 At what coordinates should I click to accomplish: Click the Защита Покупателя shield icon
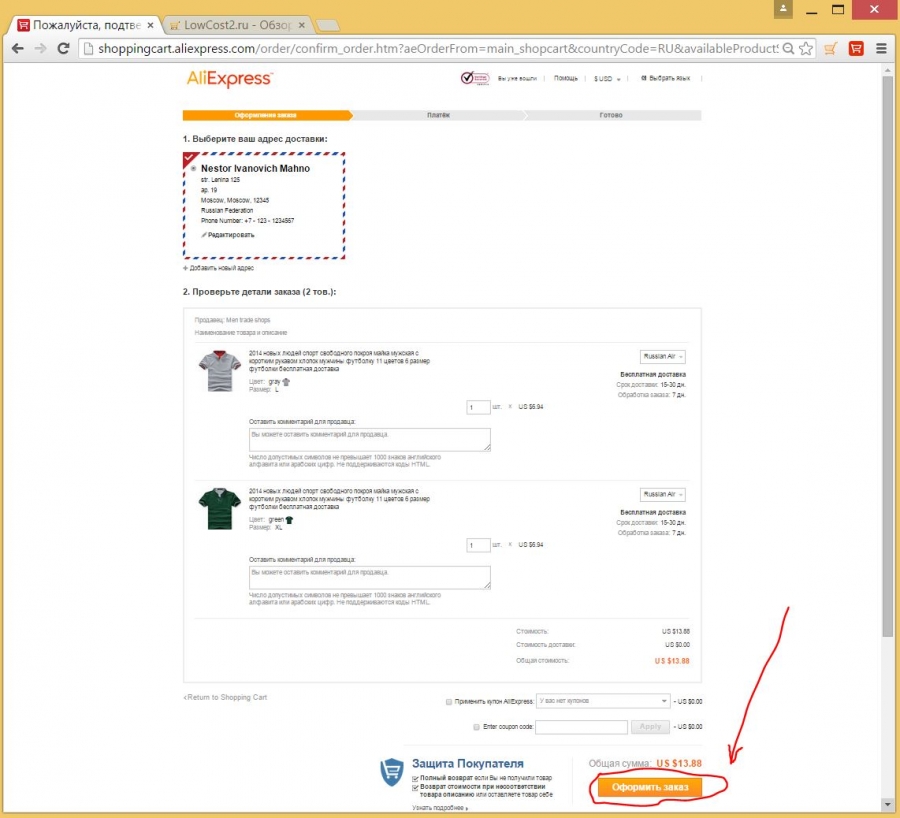point(392,772)
